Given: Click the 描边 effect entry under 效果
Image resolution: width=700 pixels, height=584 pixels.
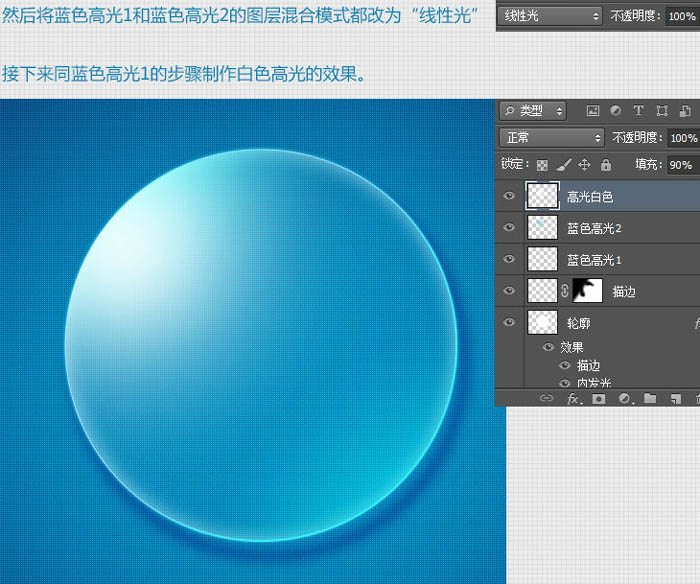Looking at the screenshot, I should point(588,366).
